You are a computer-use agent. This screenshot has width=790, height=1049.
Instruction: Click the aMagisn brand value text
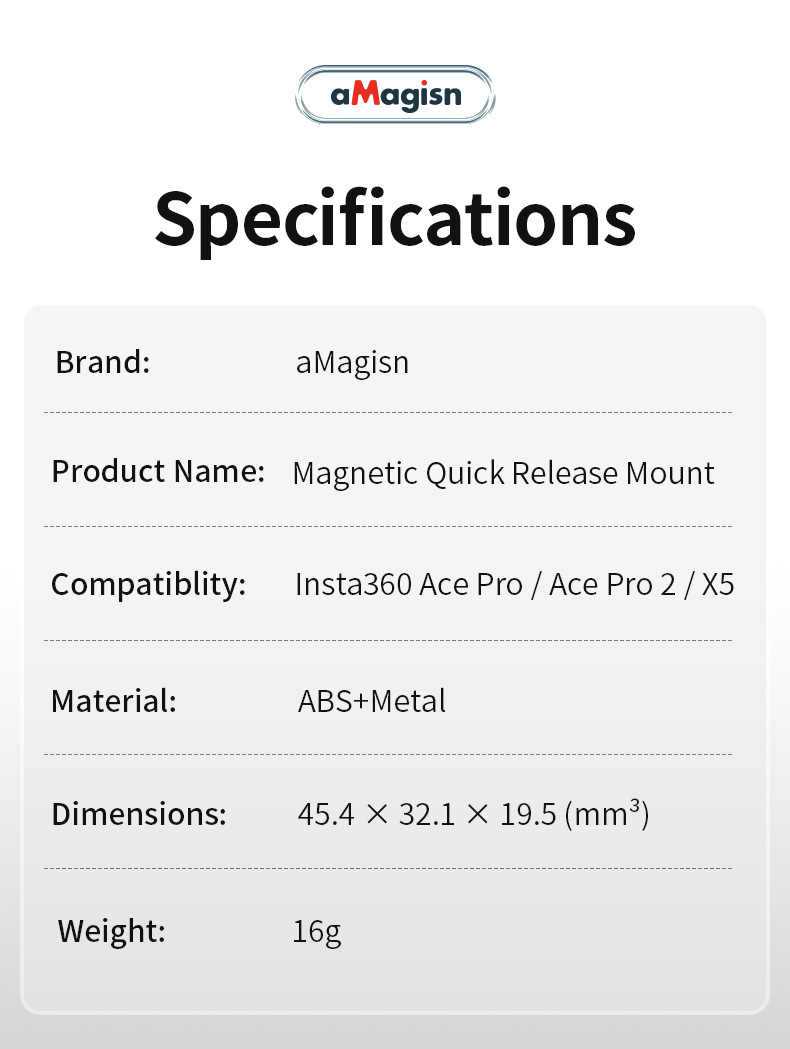[x=352, y=362]
